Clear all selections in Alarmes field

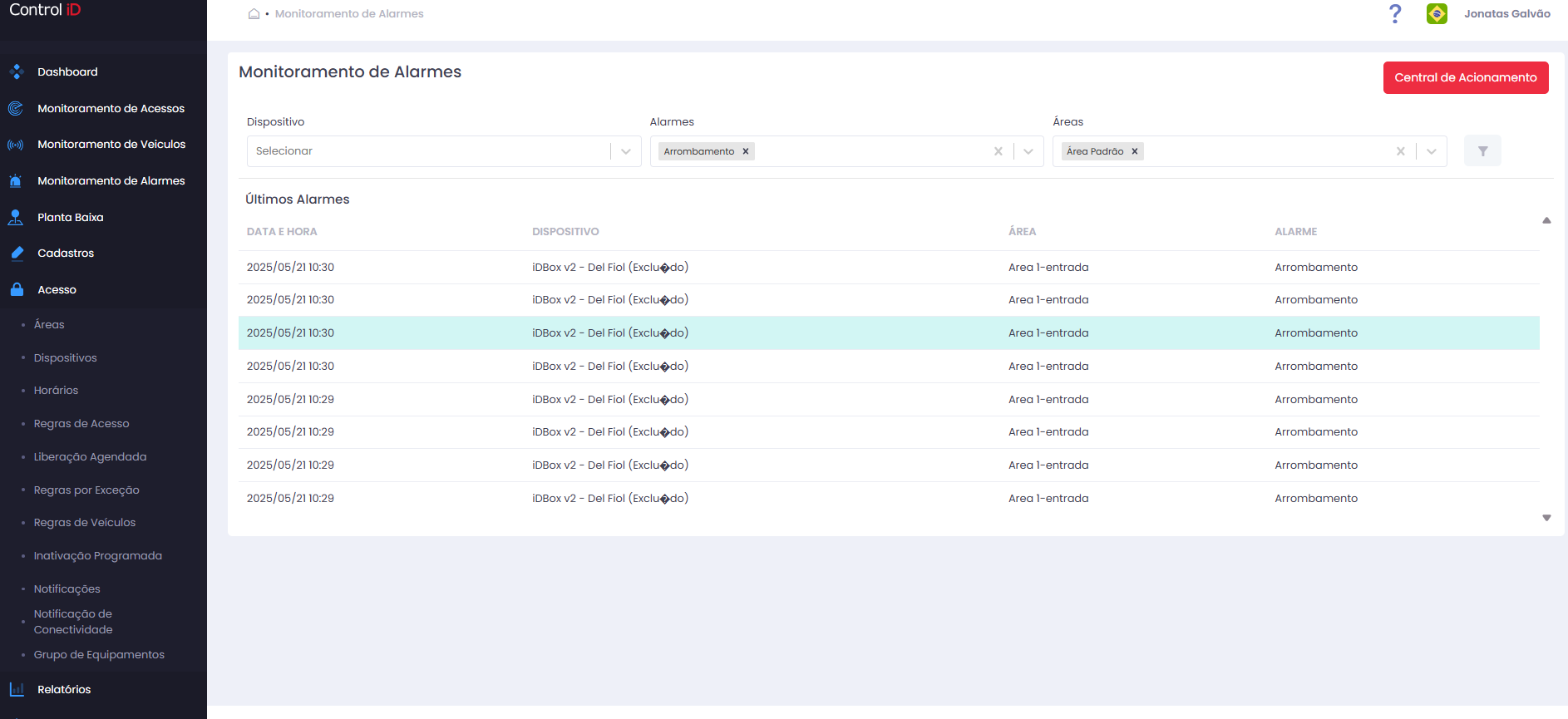998,151
